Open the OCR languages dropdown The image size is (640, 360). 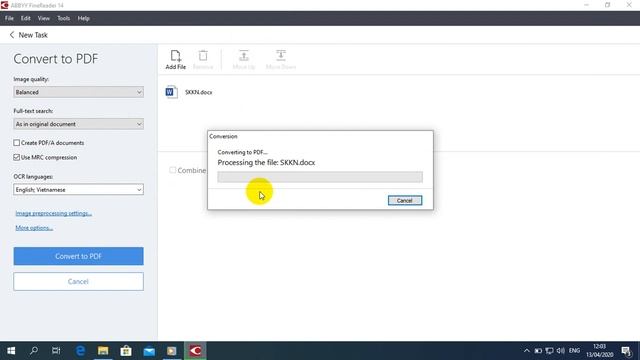click(78, 190)
